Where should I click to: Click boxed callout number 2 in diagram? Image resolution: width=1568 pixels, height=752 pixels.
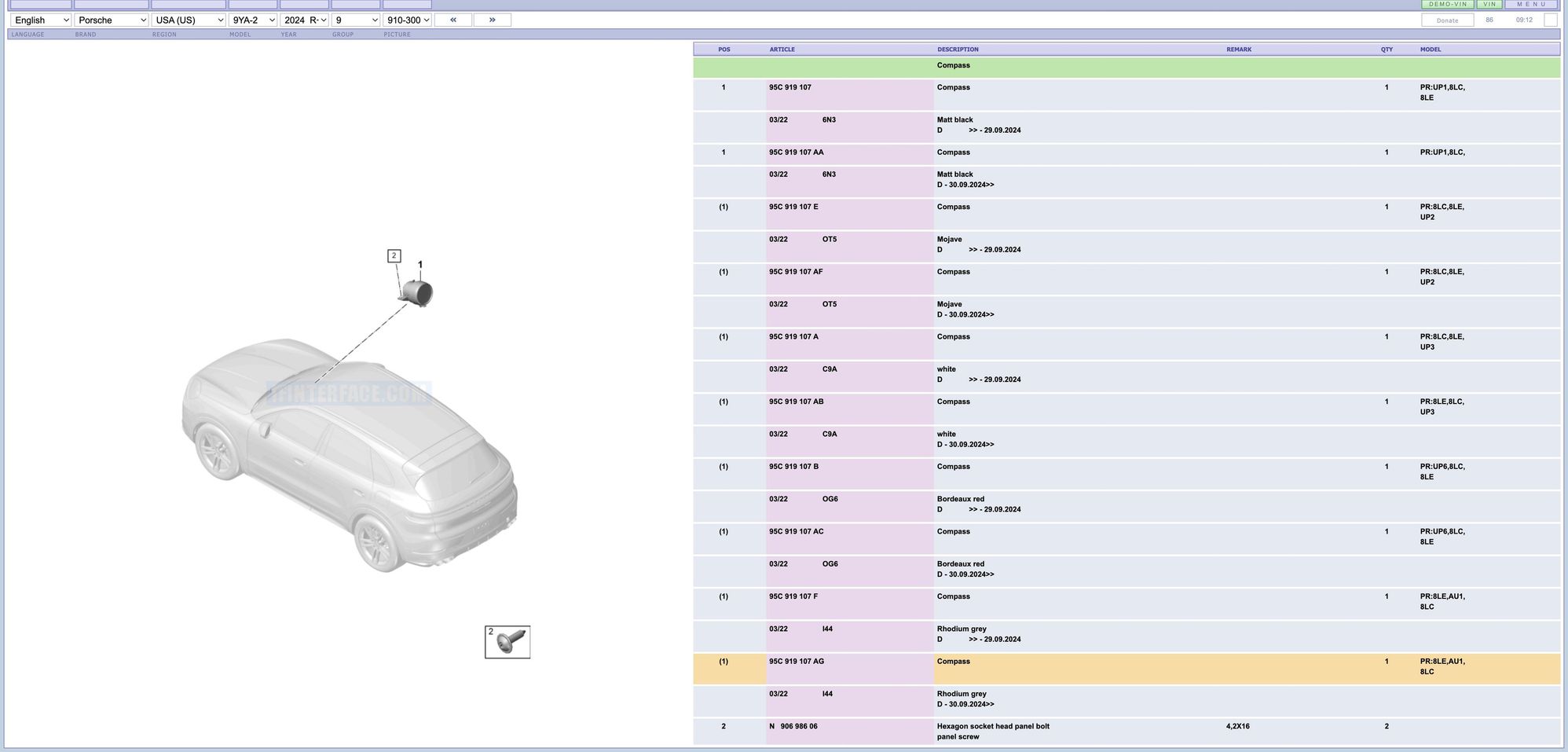pos(394,256)
